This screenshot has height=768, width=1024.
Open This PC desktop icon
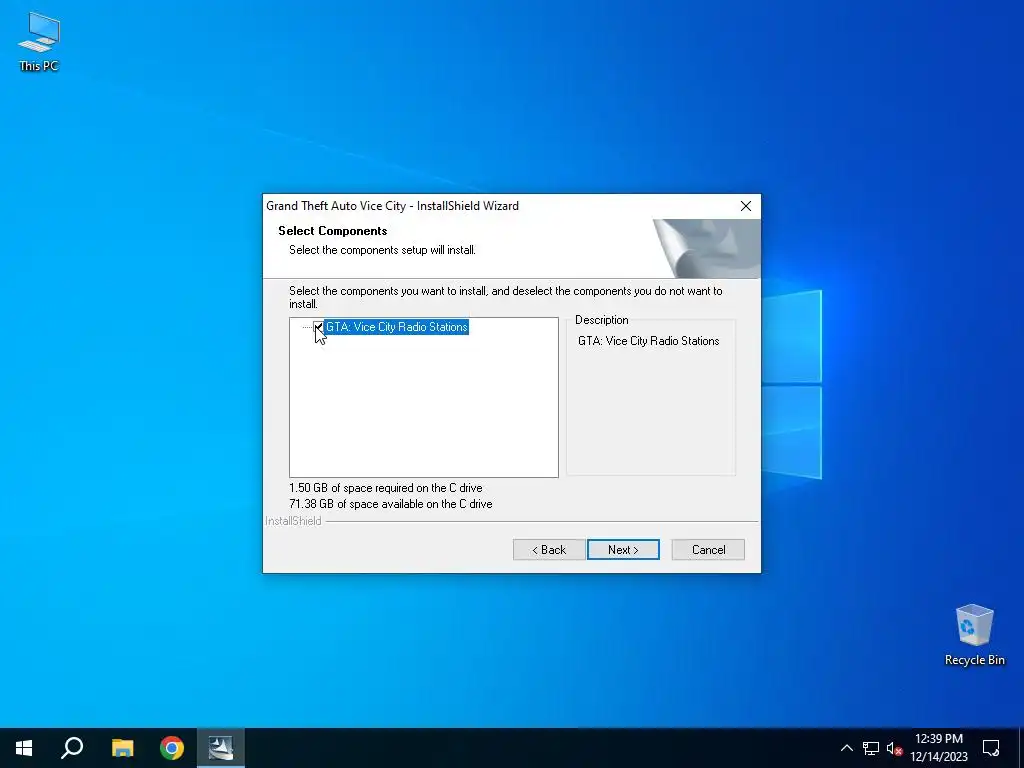tap(39, 42)
